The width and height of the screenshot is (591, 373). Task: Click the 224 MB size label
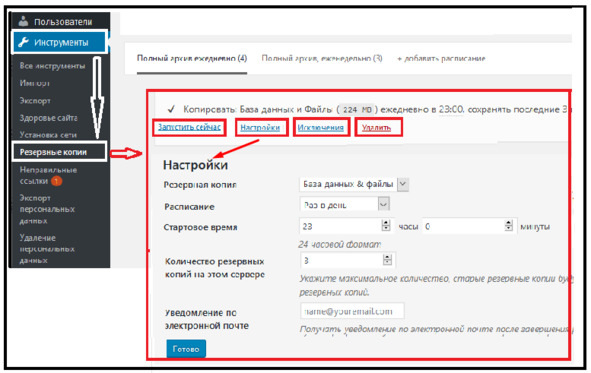coord(357,110)
